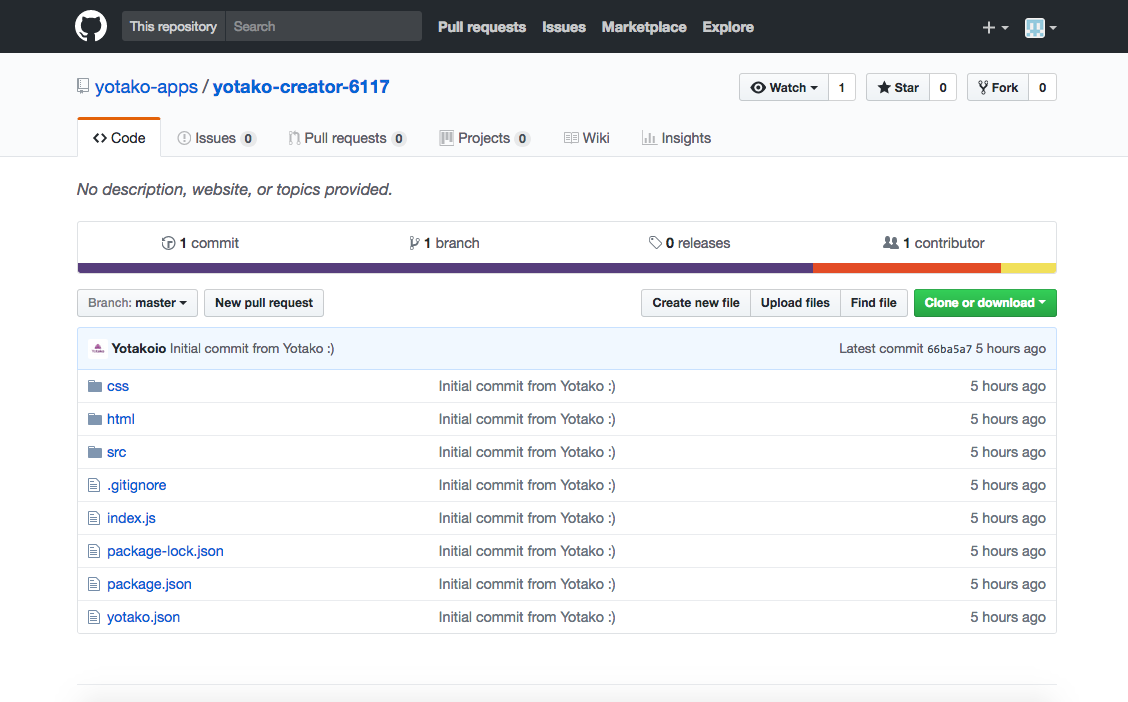Click the Projects board icon
This screenshot has height=702, width=1128.
click(x=447, y=138)
